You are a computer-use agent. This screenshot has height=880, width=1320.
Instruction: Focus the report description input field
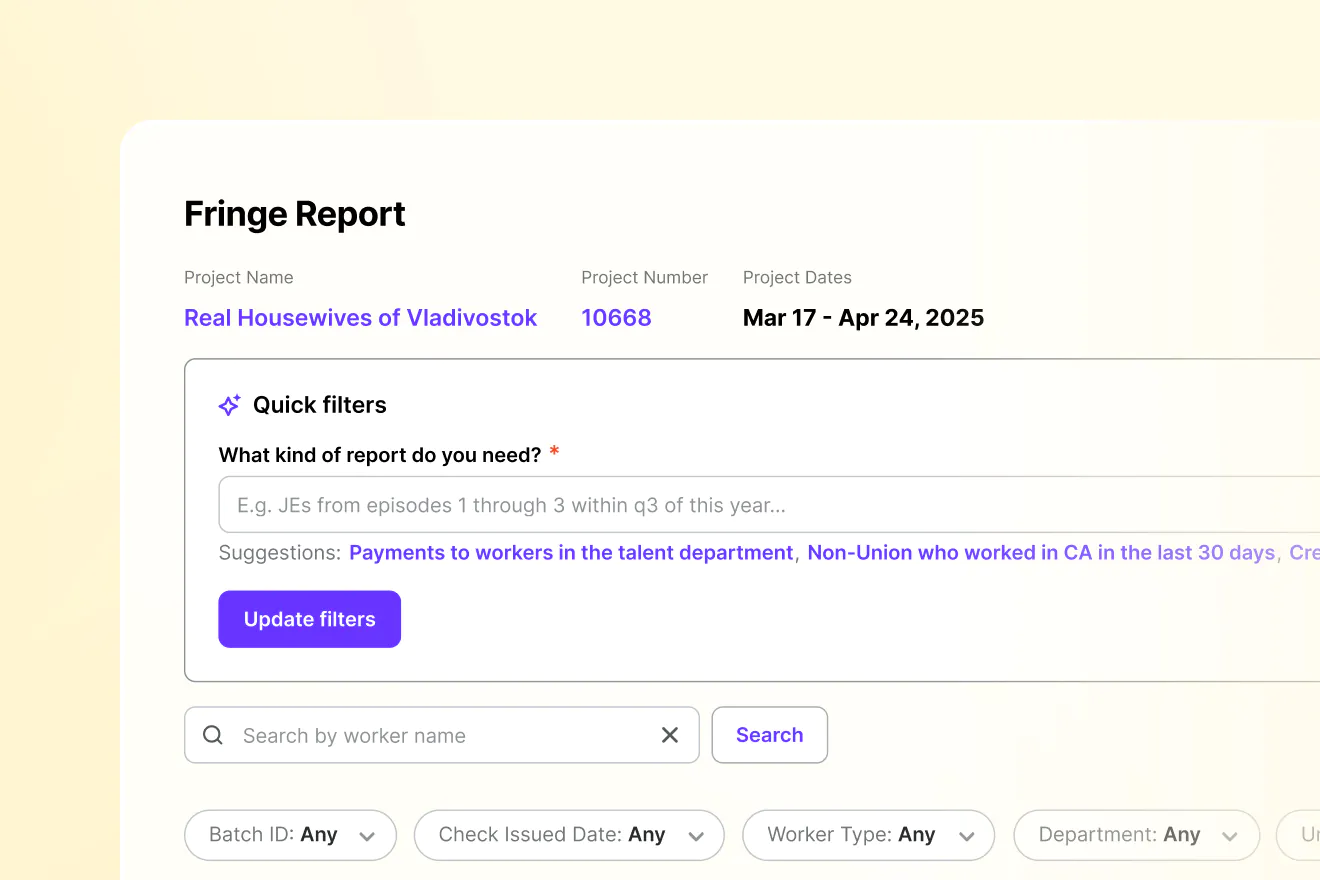pyautogui.click(x=769, y=505)
